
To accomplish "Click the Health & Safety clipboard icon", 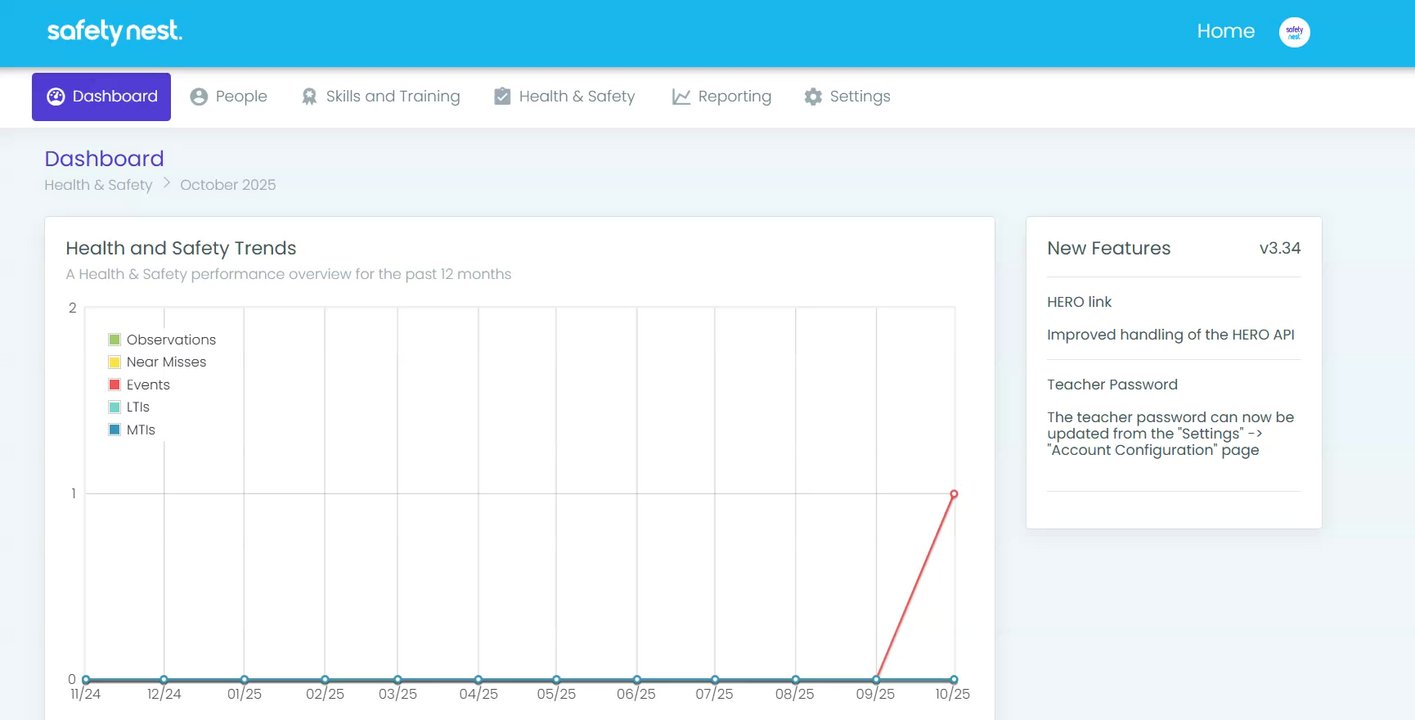I will coord(502,97).
